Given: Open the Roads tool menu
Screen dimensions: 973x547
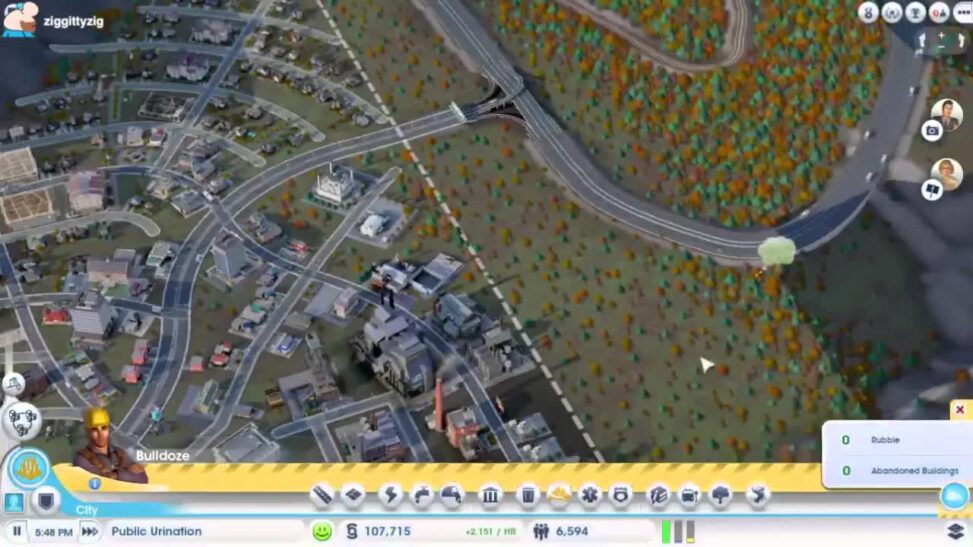Looking at the screenshot, I should (x=323, y=495).
